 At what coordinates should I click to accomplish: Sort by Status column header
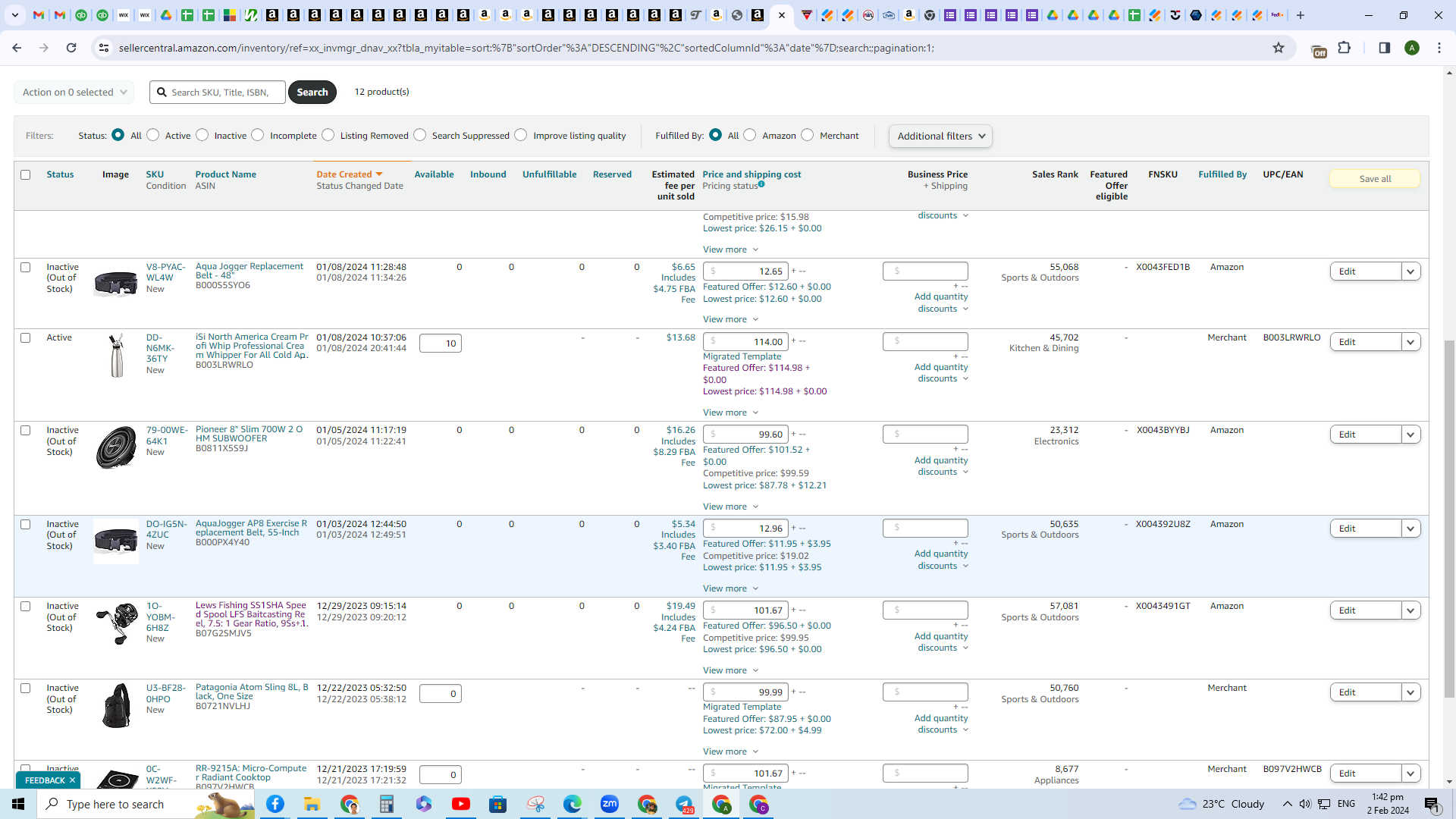60,174
